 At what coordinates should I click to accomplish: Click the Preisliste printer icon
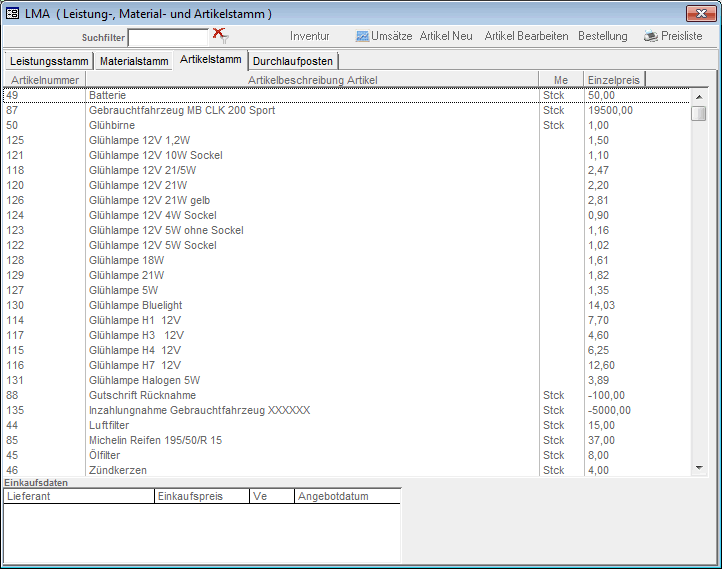click(650, 36)
